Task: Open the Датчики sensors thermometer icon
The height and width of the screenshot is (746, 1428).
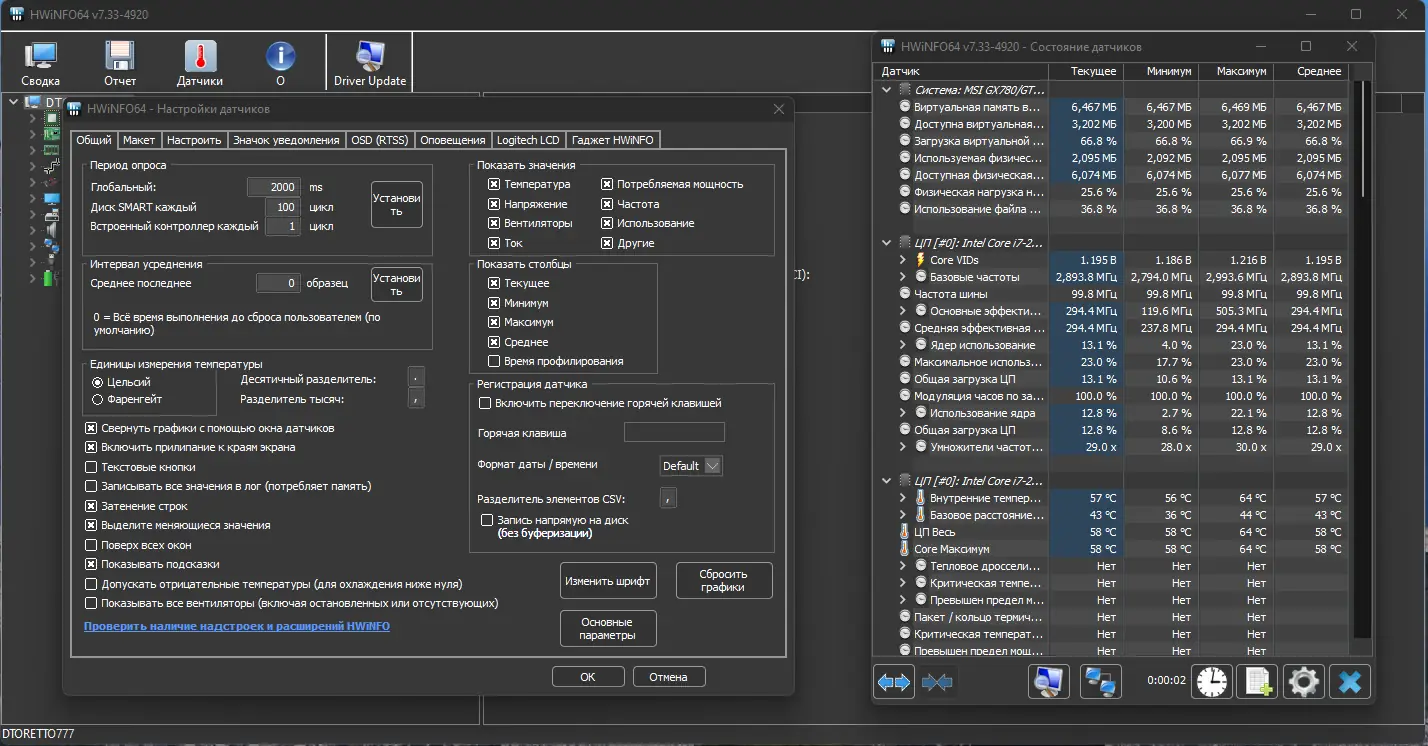Action: 200,64
